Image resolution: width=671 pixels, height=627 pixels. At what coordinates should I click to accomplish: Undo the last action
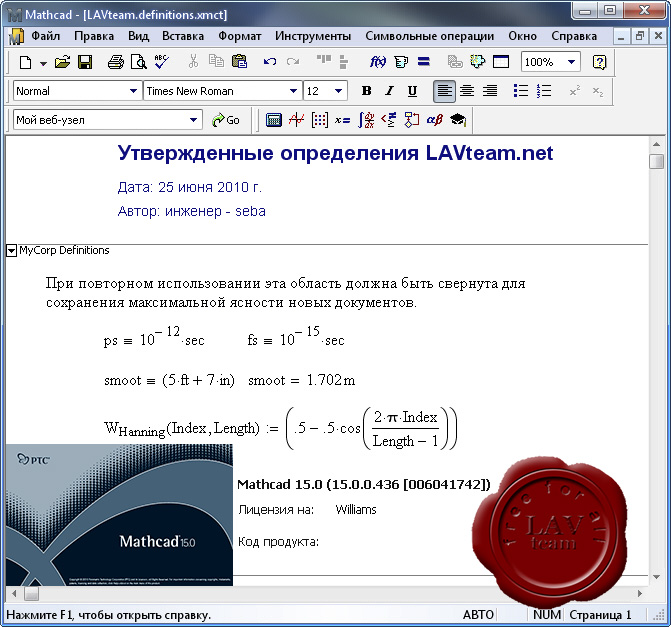pos(270,62)
